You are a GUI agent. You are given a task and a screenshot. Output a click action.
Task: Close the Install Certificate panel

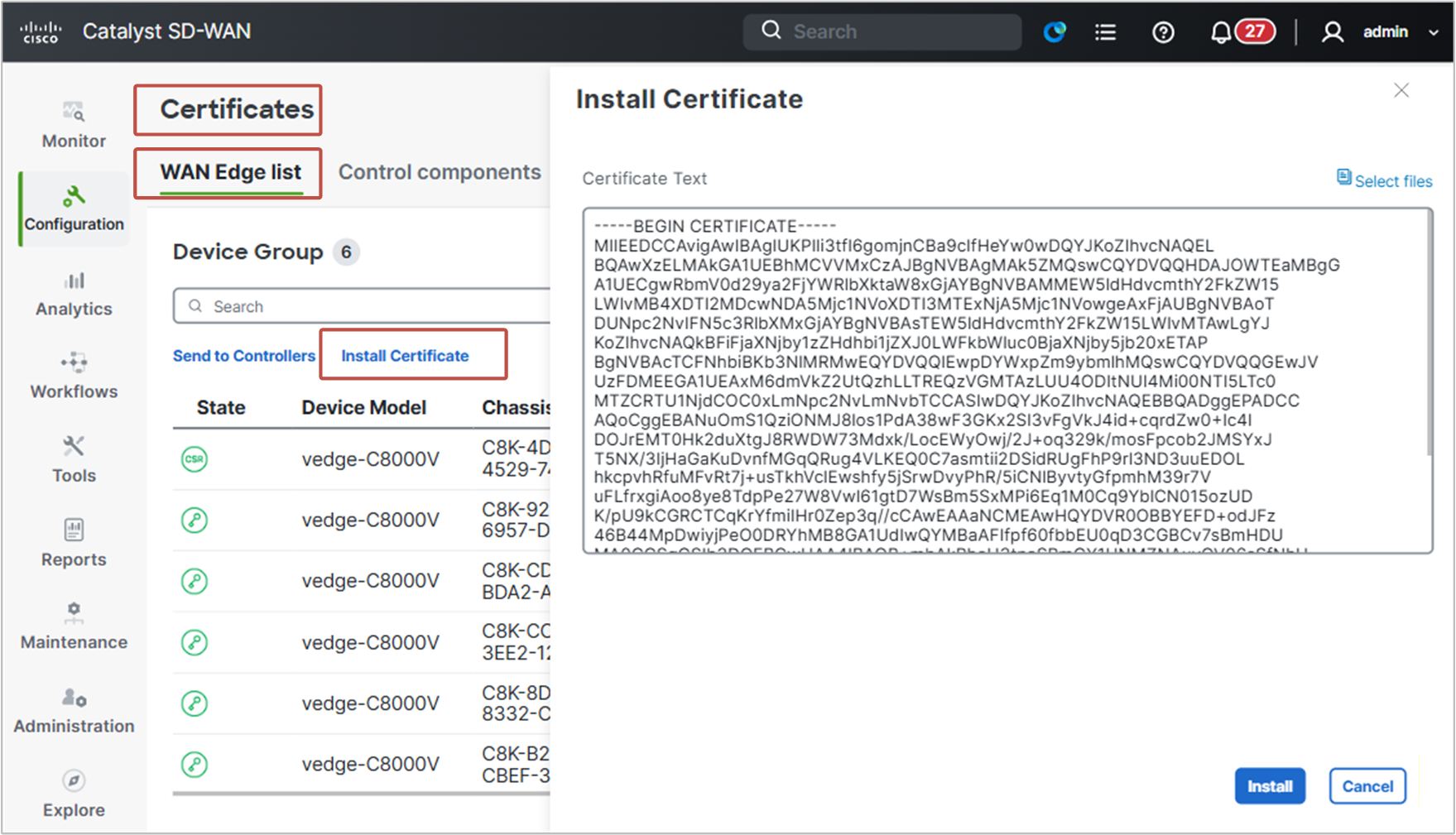coord(1401,90)
